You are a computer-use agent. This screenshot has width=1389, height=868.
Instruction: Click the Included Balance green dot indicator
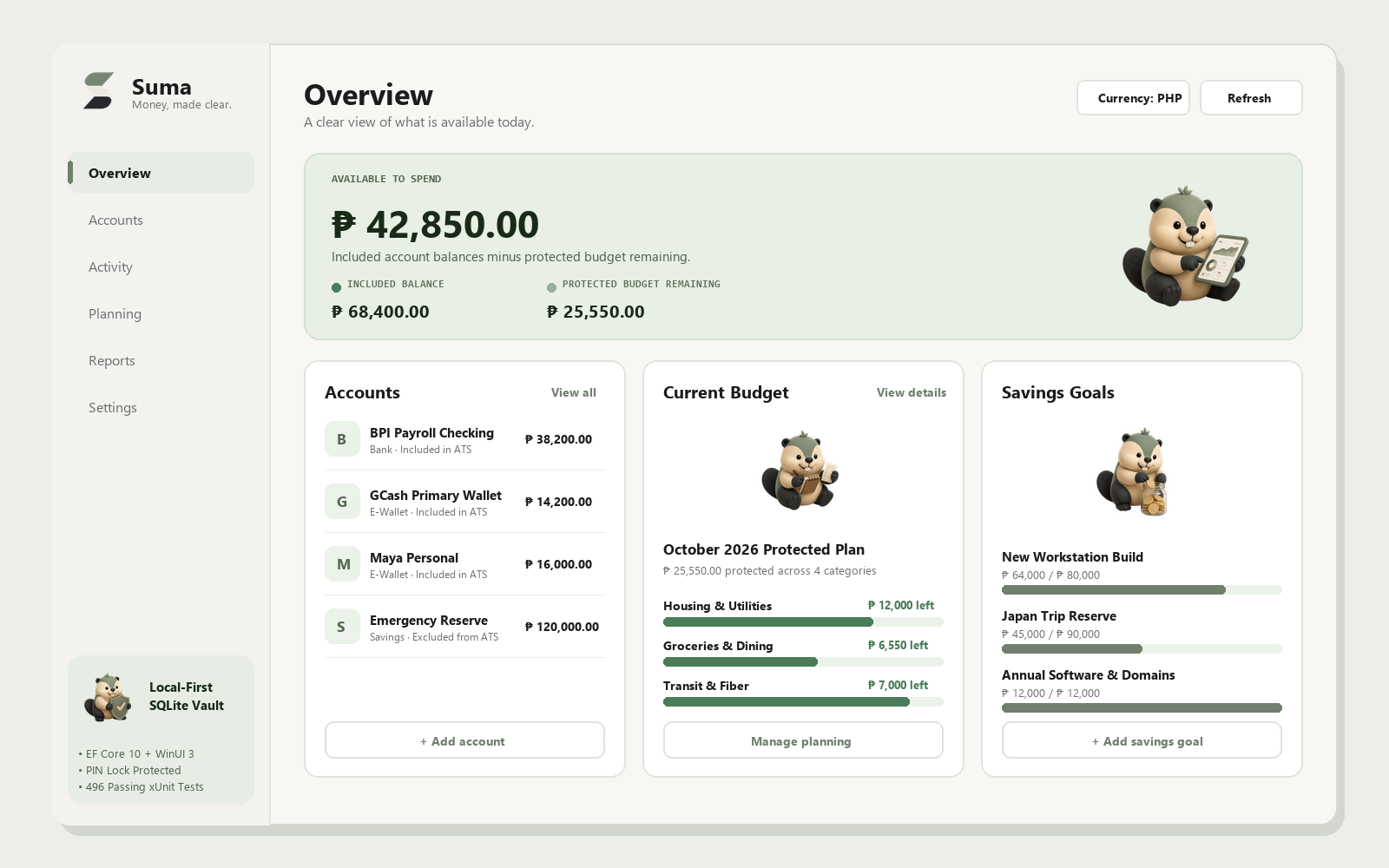pos(336,287)
